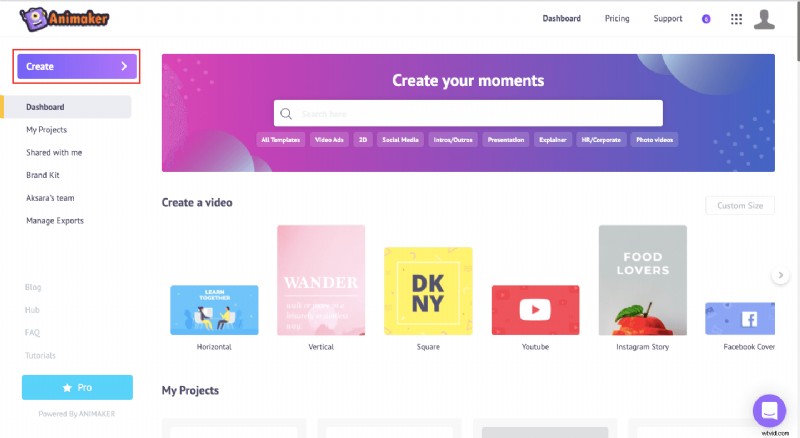The width and height of the screenshot is (800, 438).
Task: Show next video sizes with arrow
Action: (780, 275)
